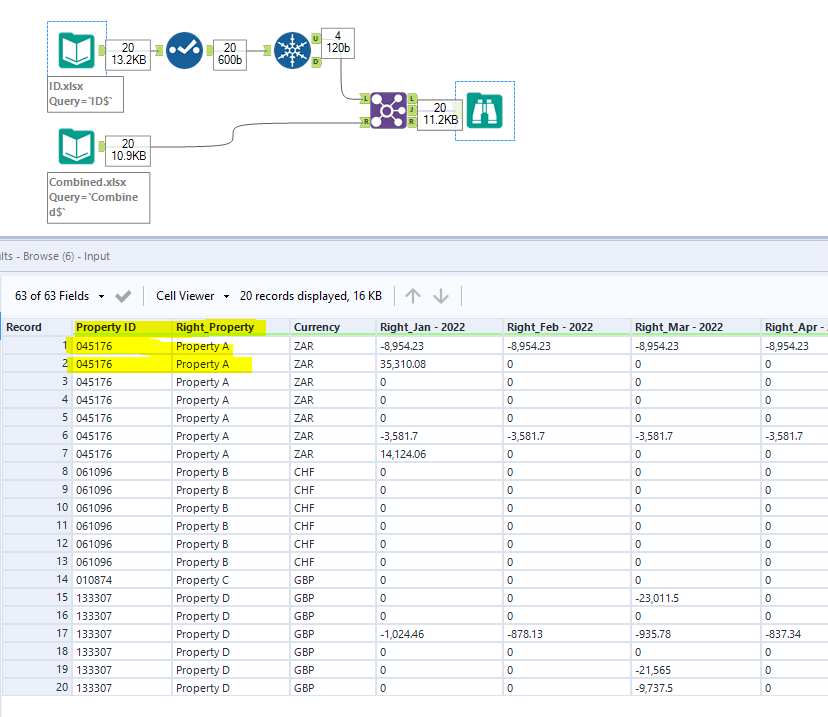This screenshot has width=828, height=717.
Task: Click the blue Select tool on the canvas
Action: (x=185, y=48)
